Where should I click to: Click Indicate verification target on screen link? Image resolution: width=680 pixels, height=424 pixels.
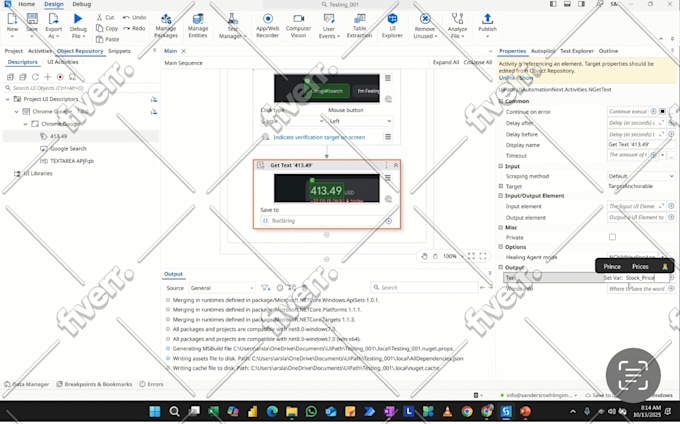[319, 137]
